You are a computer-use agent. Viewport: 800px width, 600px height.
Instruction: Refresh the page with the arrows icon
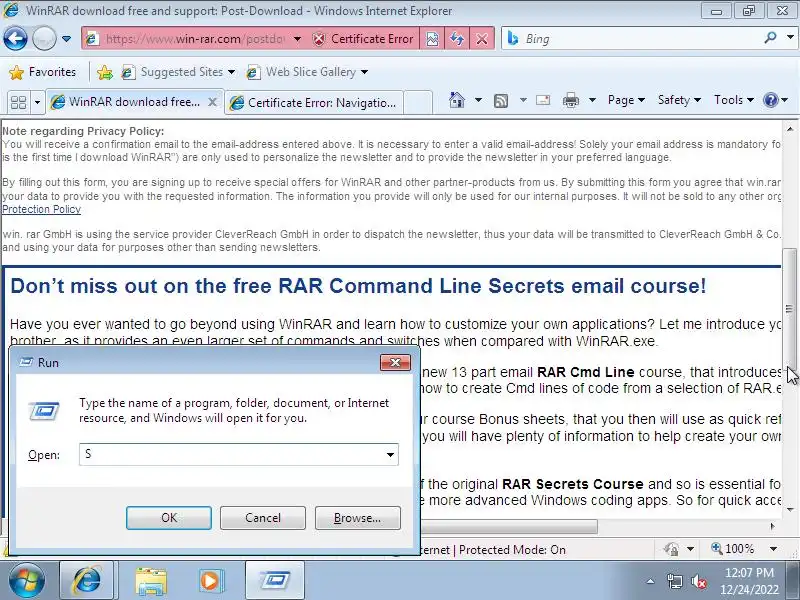coord(457,39)
